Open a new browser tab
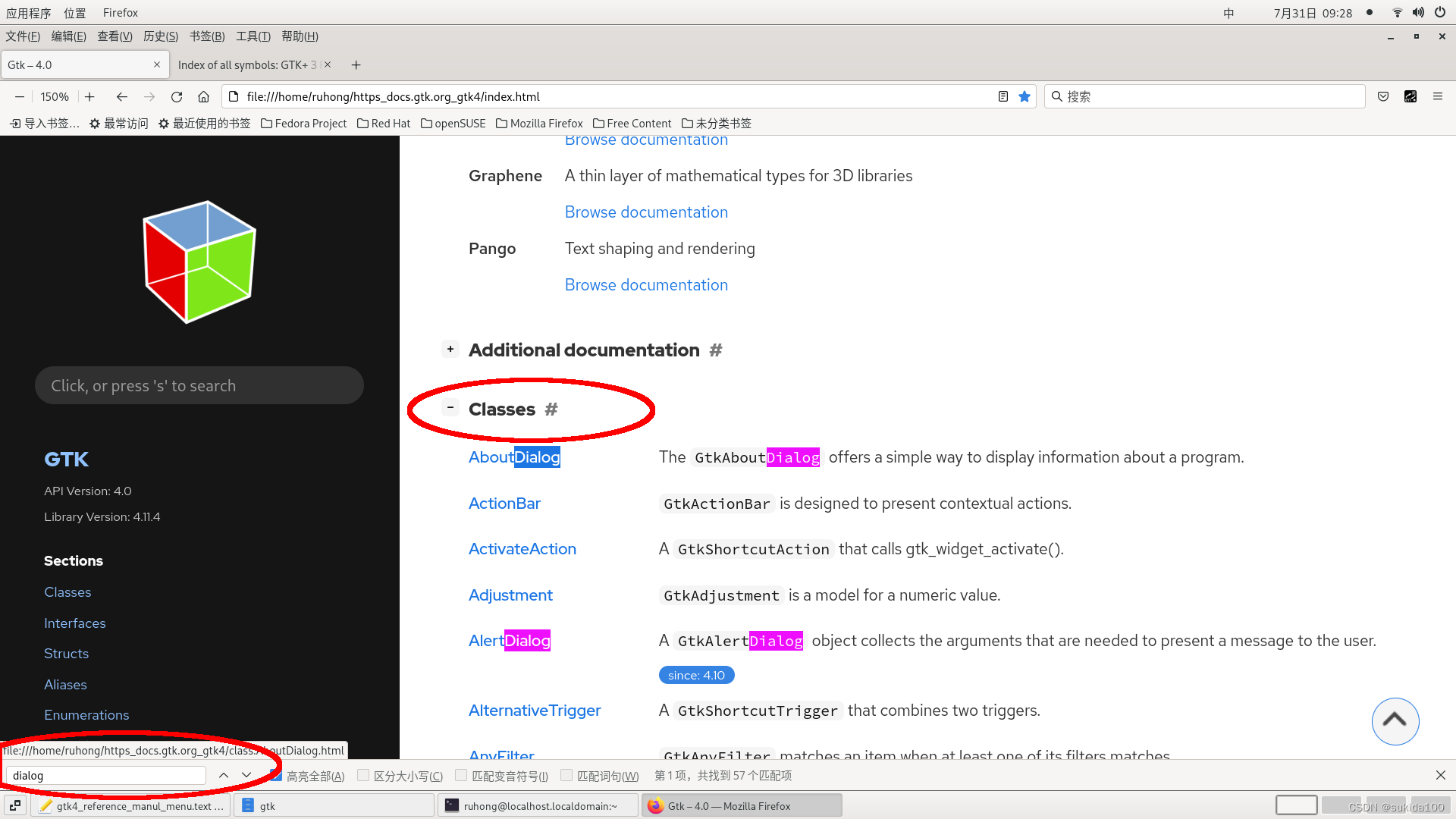This screenshot has width=1456, height=819. click(x=356, y=64)
